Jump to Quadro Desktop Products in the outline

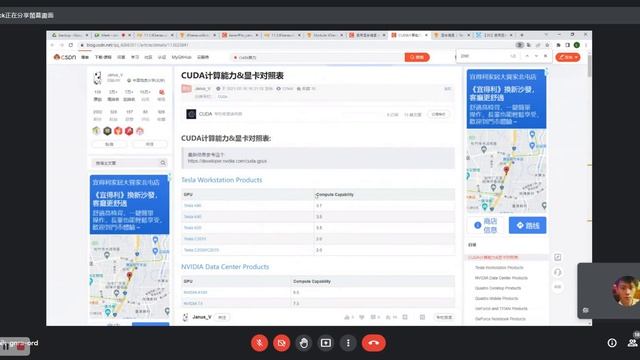(x=498, y=288)
